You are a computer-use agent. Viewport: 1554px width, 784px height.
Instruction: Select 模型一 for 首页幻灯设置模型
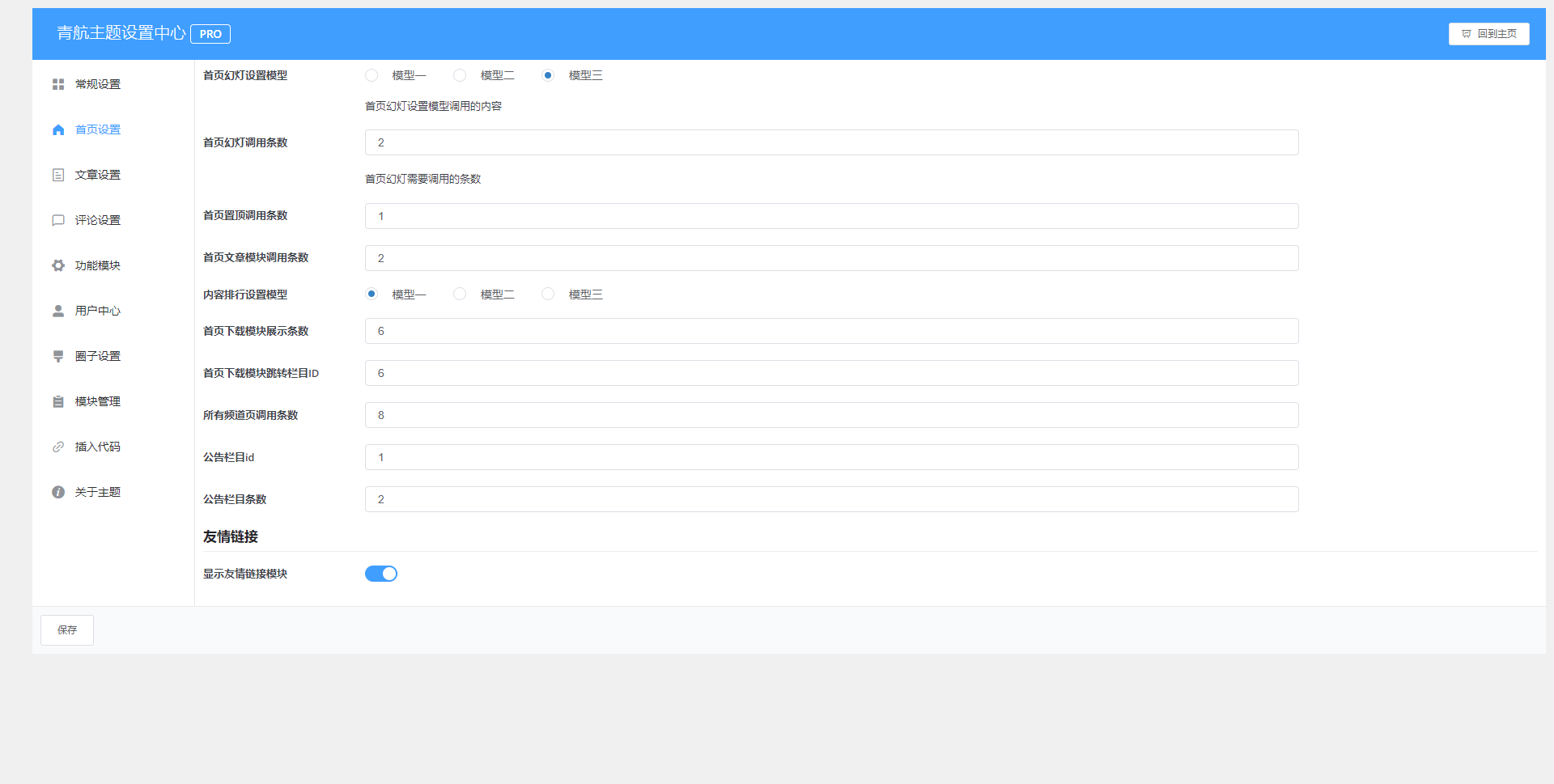click(372, 75)
